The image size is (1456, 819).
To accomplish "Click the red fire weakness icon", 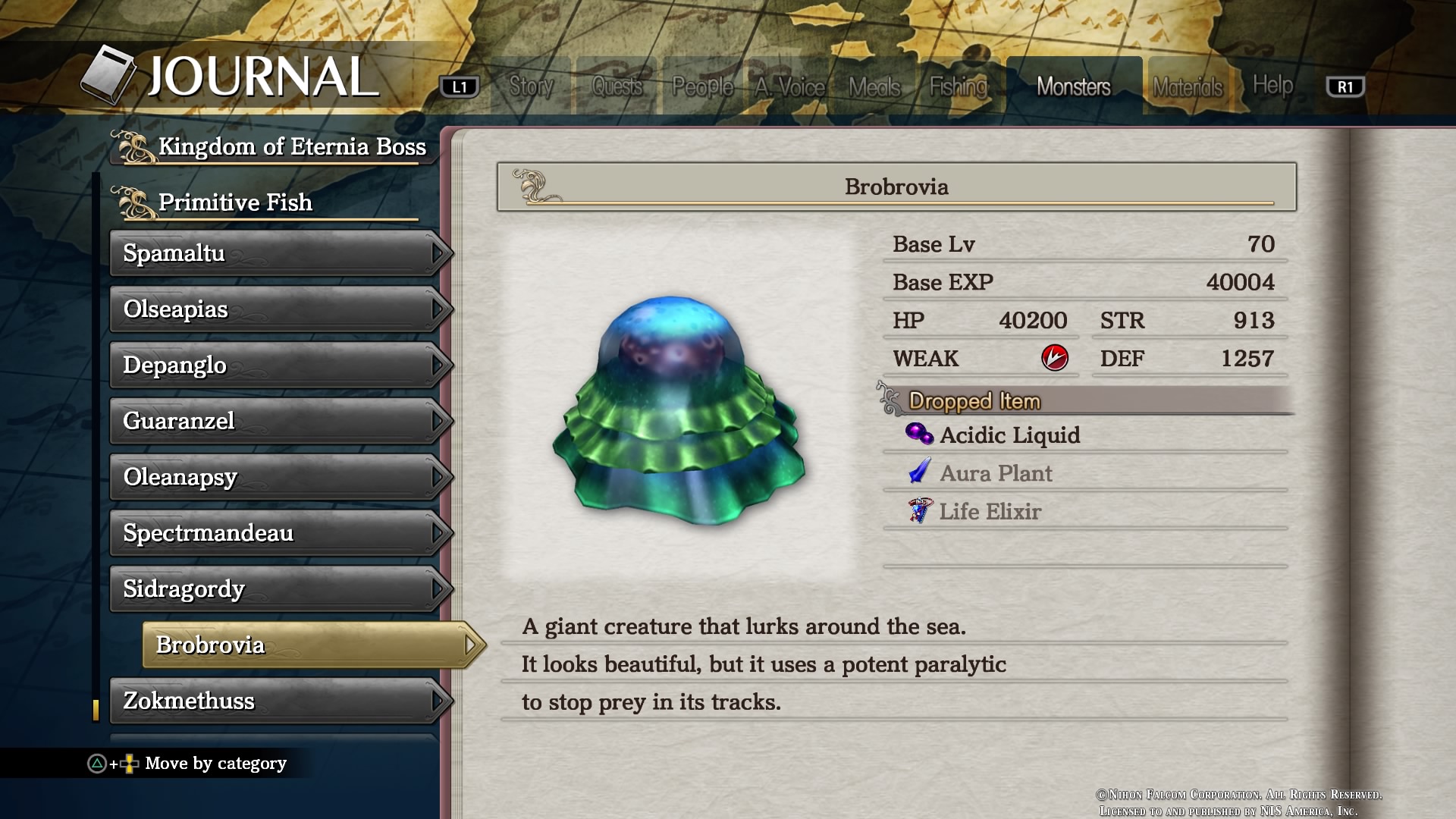I will [x=1054, y=357].
